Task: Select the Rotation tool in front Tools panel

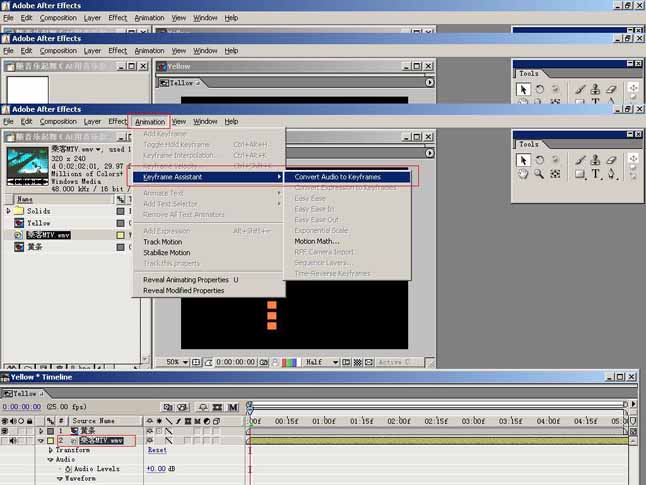Action: (x=539, y=160)
